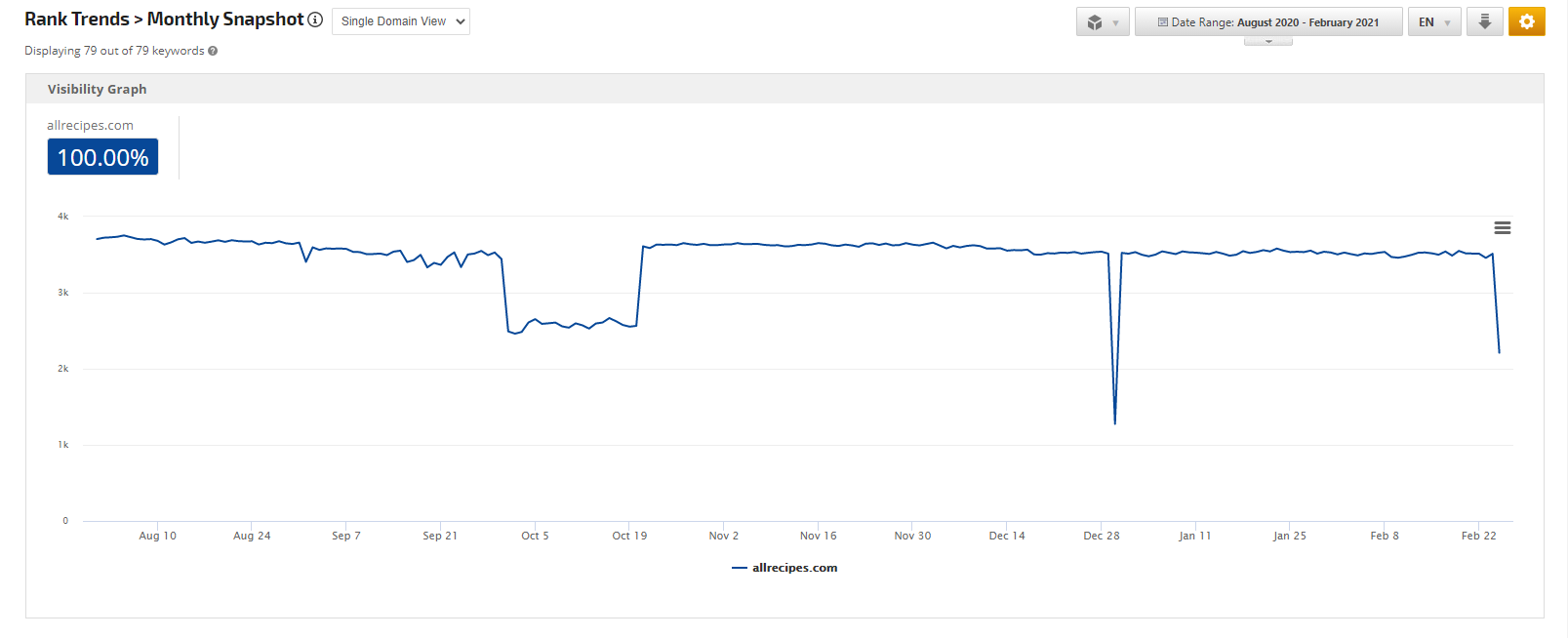Expand the Single Domain View dropdown
The height and width of the screenshot is (638, 1568).
pos(401,21)
